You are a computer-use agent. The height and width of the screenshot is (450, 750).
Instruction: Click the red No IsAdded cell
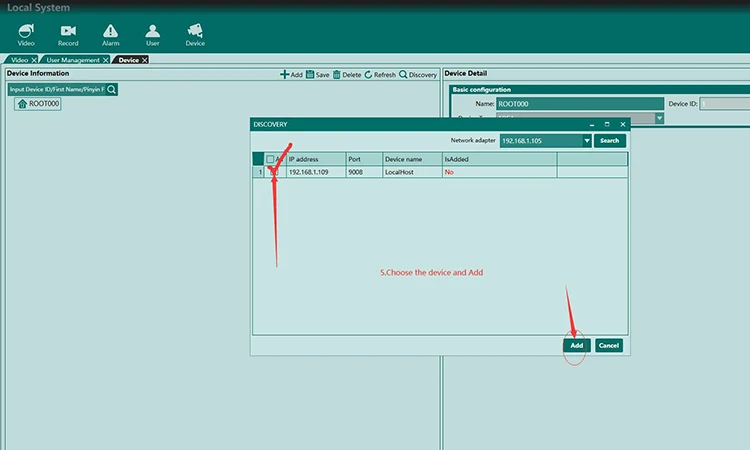499,172
